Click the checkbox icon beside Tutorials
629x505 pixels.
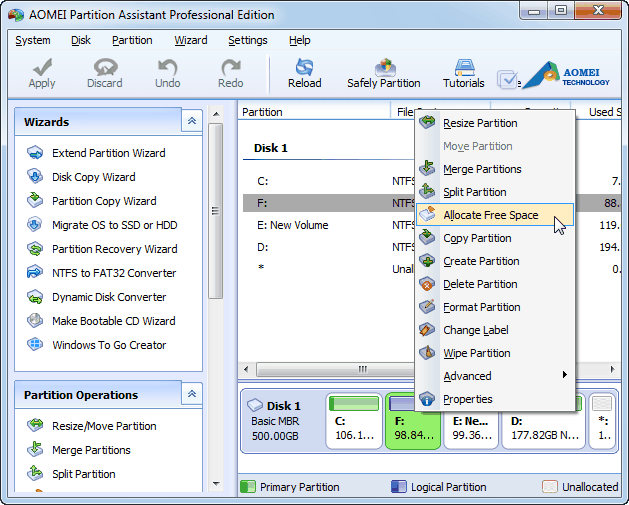pyautogui.click(x=508, y=79)
